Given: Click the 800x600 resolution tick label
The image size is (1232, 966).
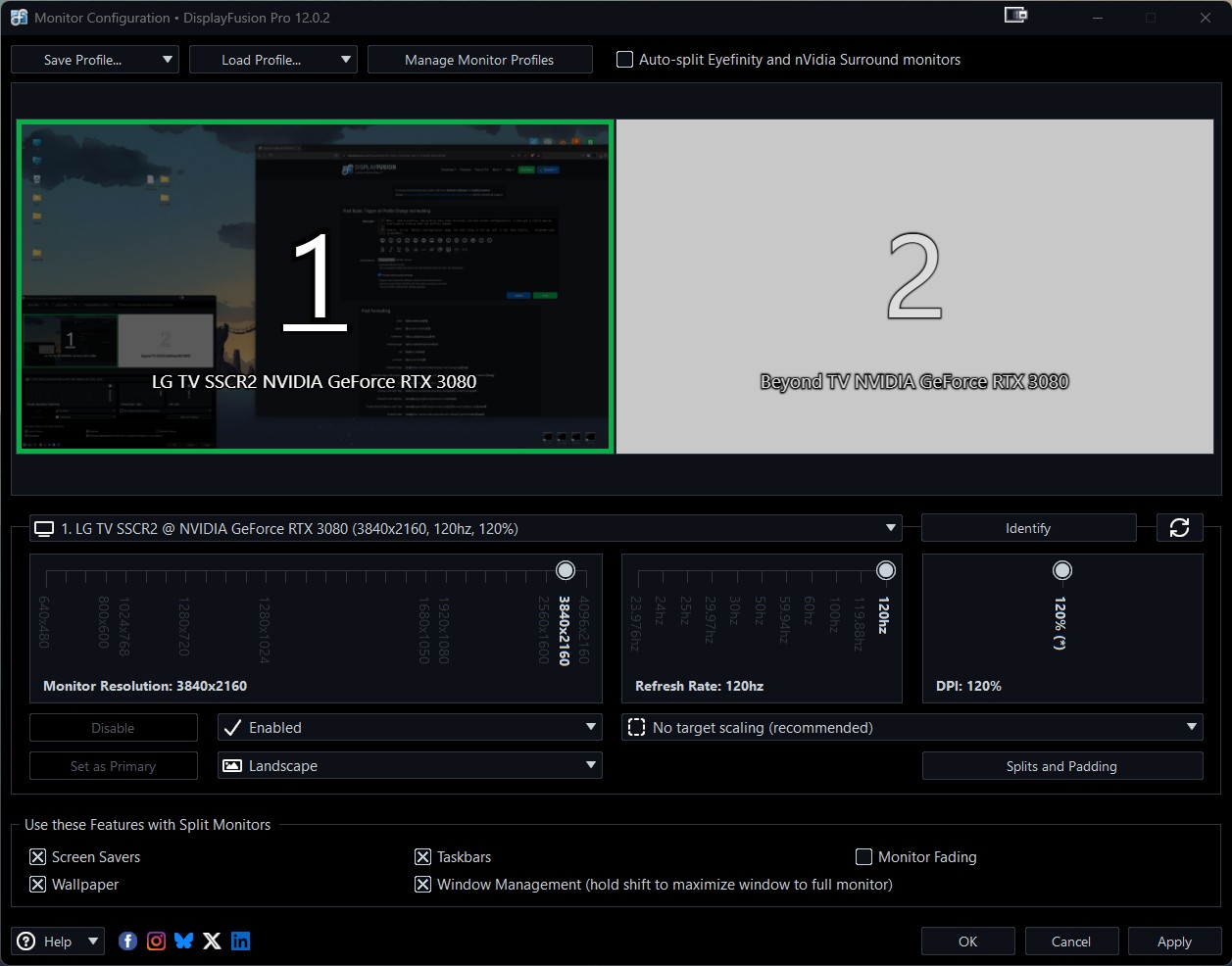Looking at the screenshot, I should click(x=104, y=622).
